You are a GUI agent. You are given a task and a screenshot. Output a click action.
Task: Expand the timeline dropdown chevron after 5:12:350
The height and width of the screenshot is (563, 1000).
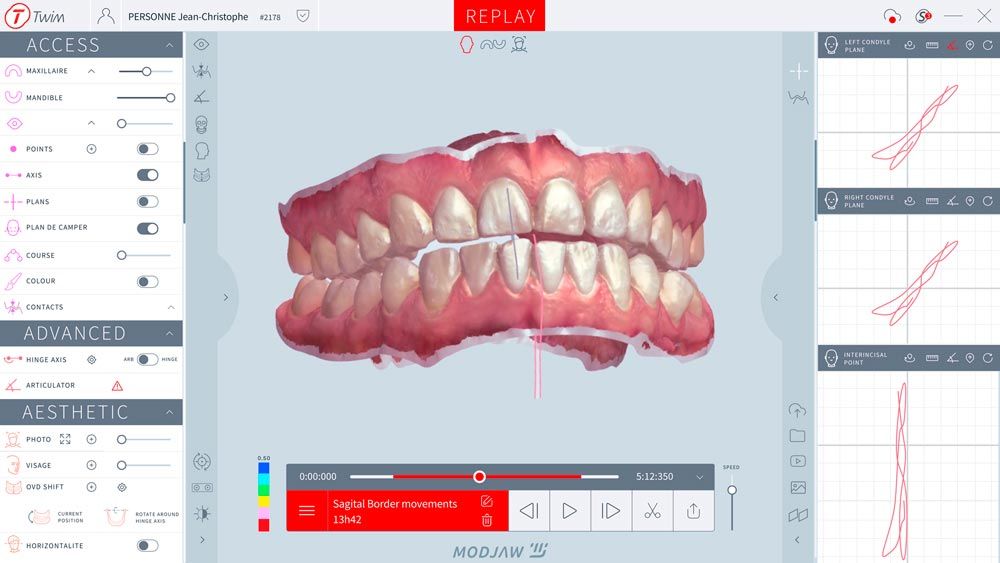pos(700,478)
